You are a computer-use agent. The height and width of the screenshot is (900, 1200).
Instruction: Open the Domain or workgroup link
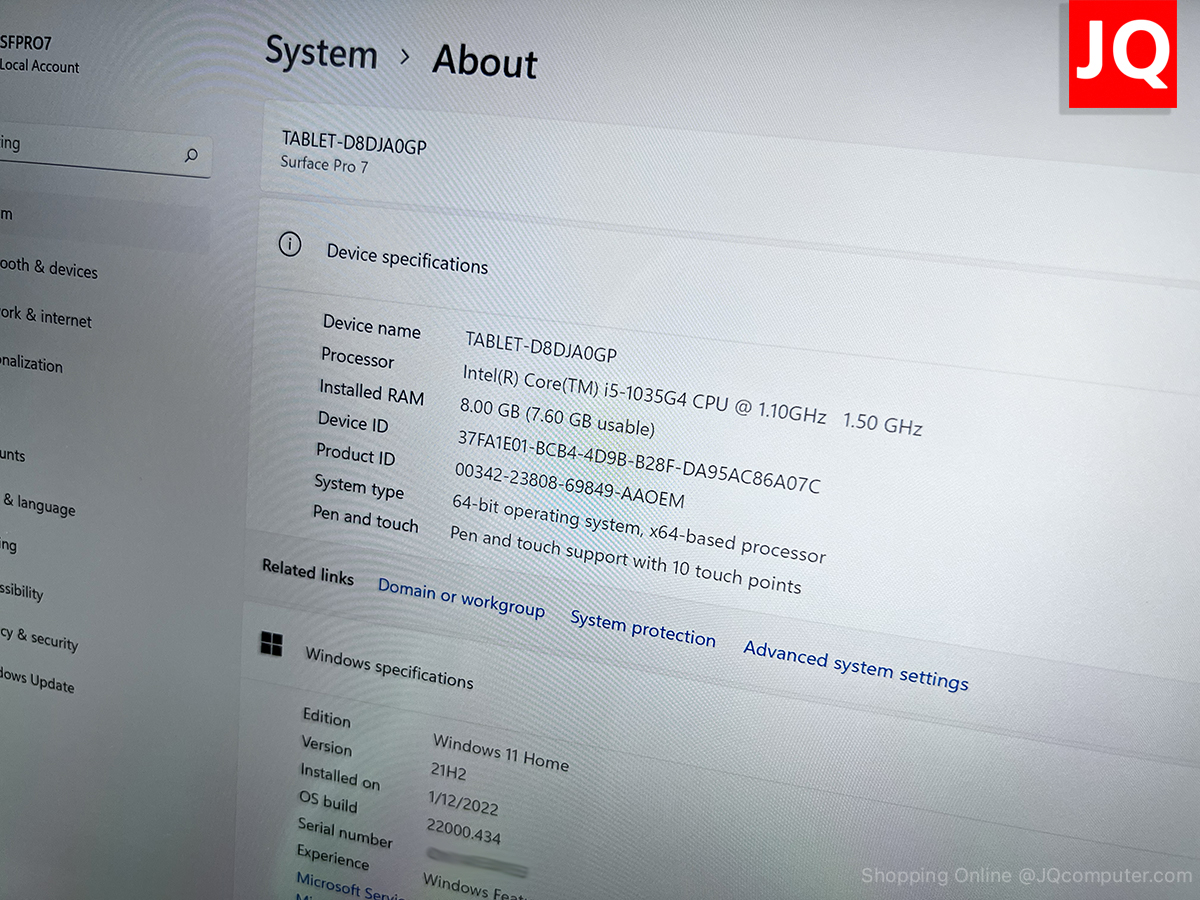(461, 597)
